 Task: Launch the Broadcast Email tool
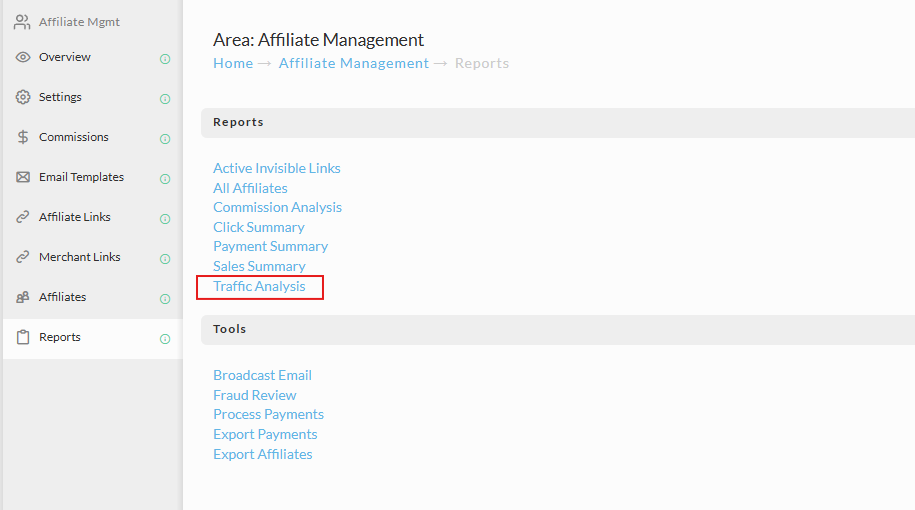[x=262, y=375]
